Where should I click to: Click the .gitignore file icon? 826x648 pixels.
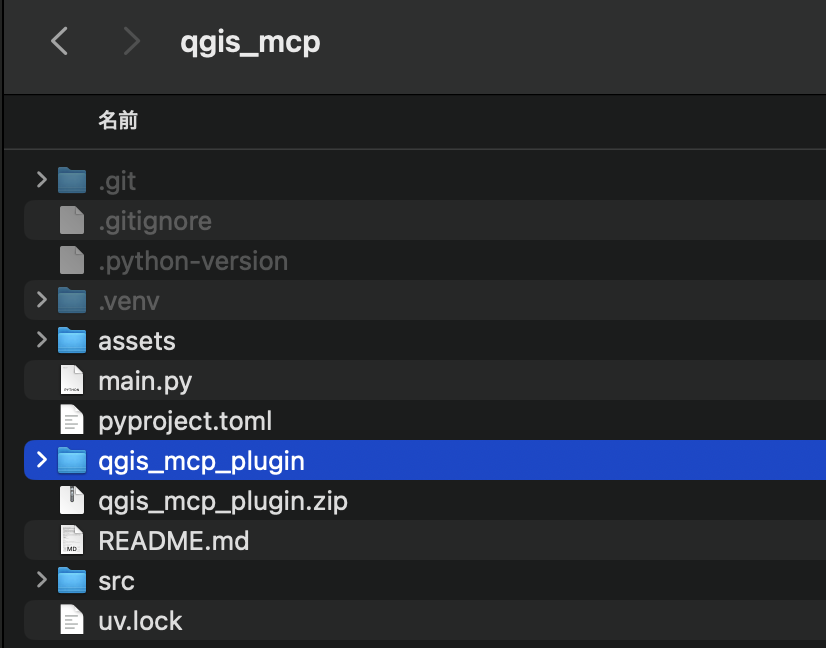click(x=72, y=221)
